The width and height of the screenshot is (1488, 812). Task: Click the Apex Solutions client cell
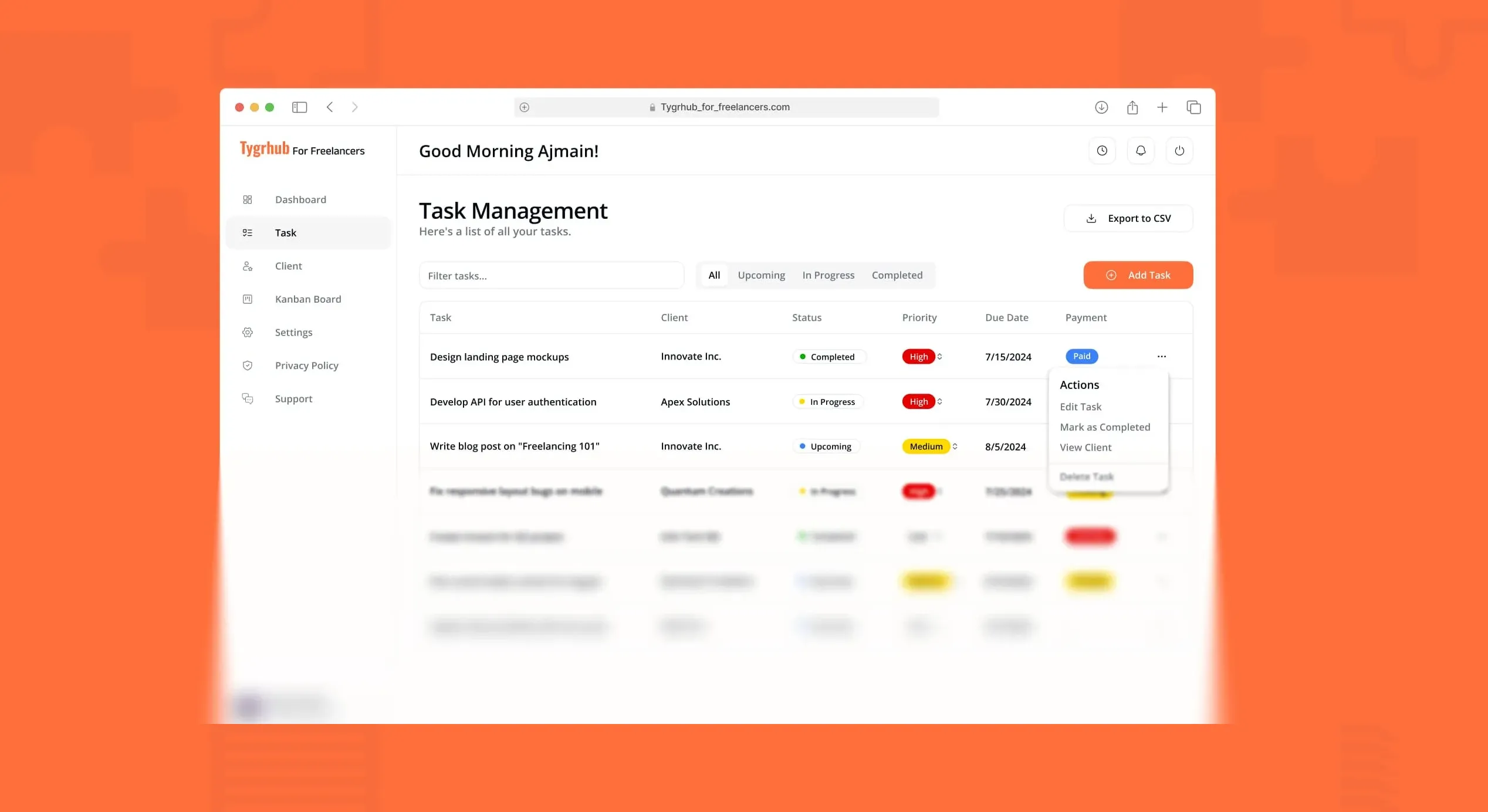click(x=695, y=402)
